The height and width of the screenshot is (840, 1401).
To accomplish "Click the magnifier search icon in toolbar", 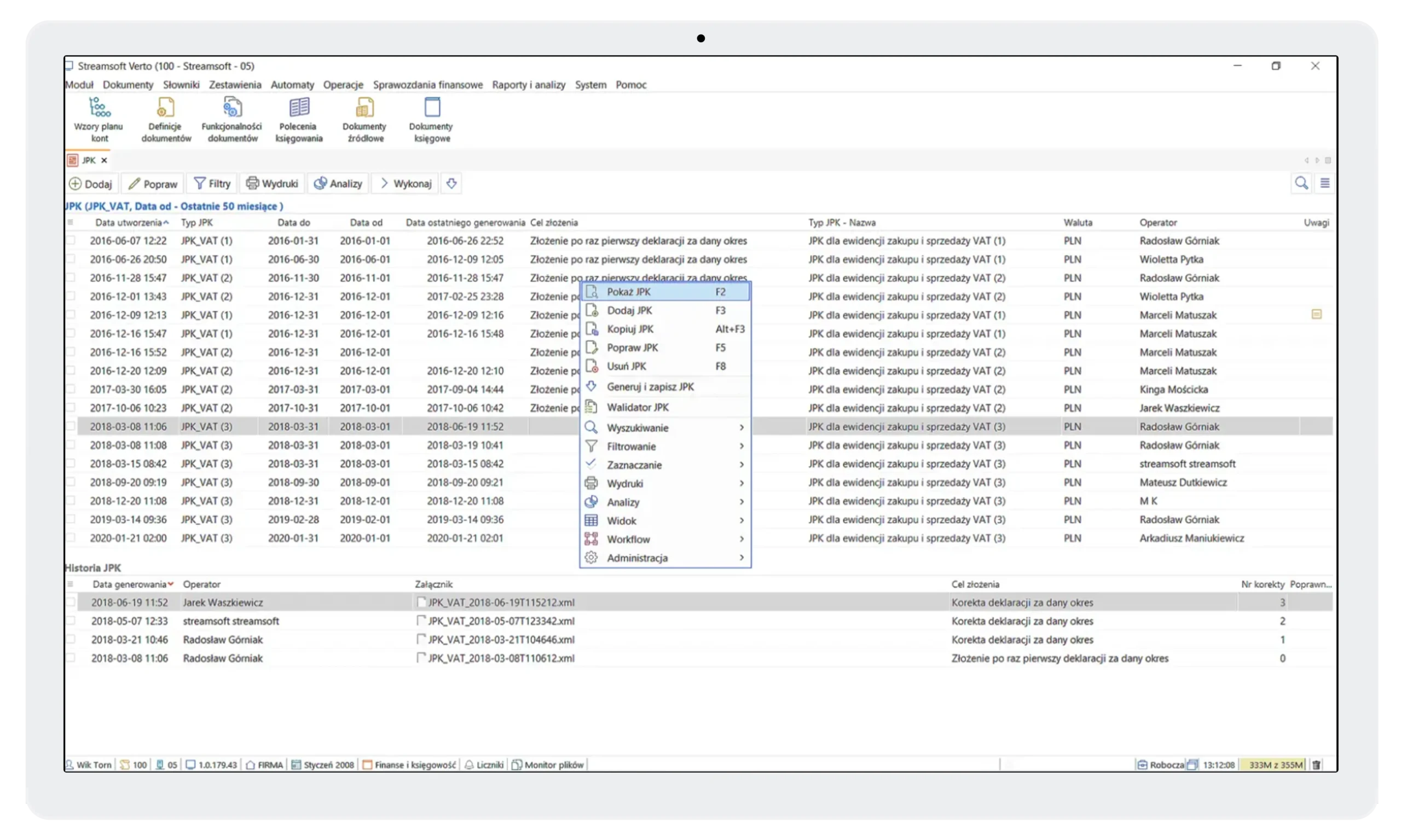I will [x=1301, y=183].
